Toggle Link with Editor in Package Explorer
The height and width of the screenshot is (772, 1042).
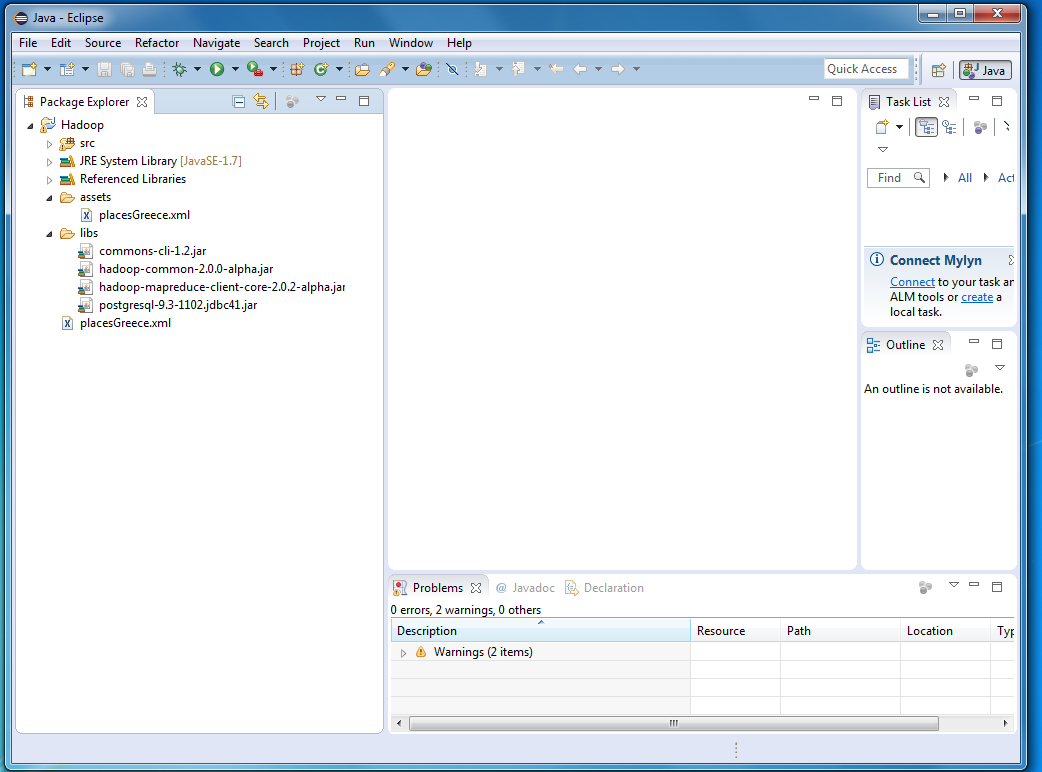click(x=261, y=102)
